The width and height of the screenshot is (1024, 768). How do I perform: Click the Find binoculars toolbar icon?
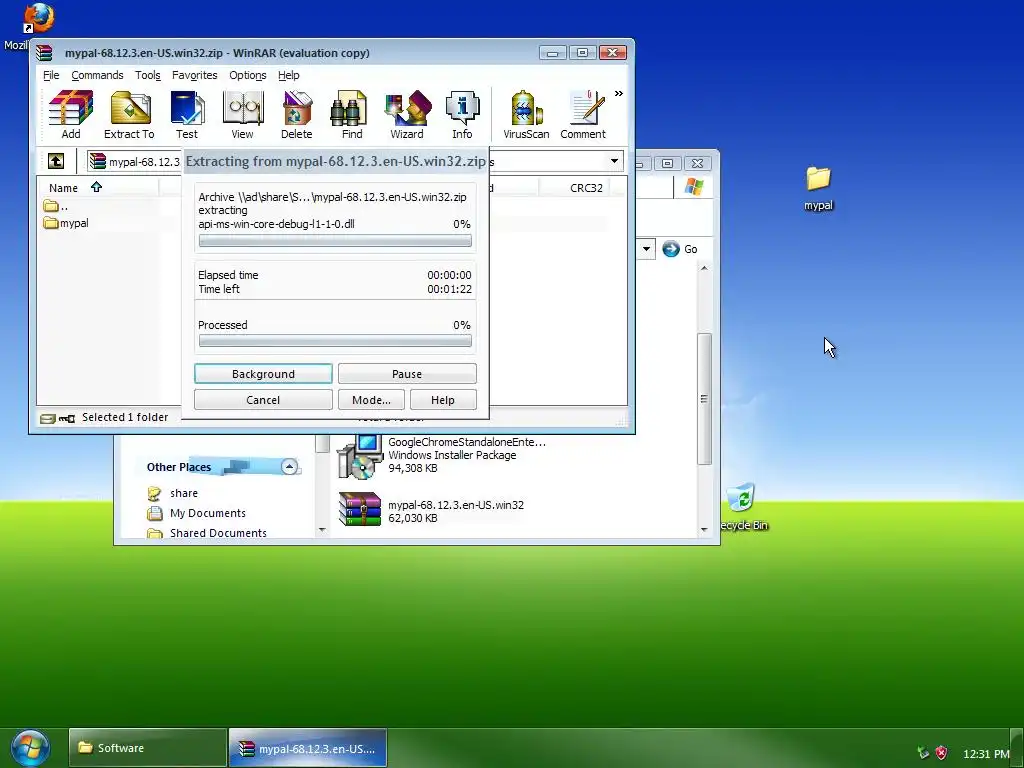click(351, 115)
